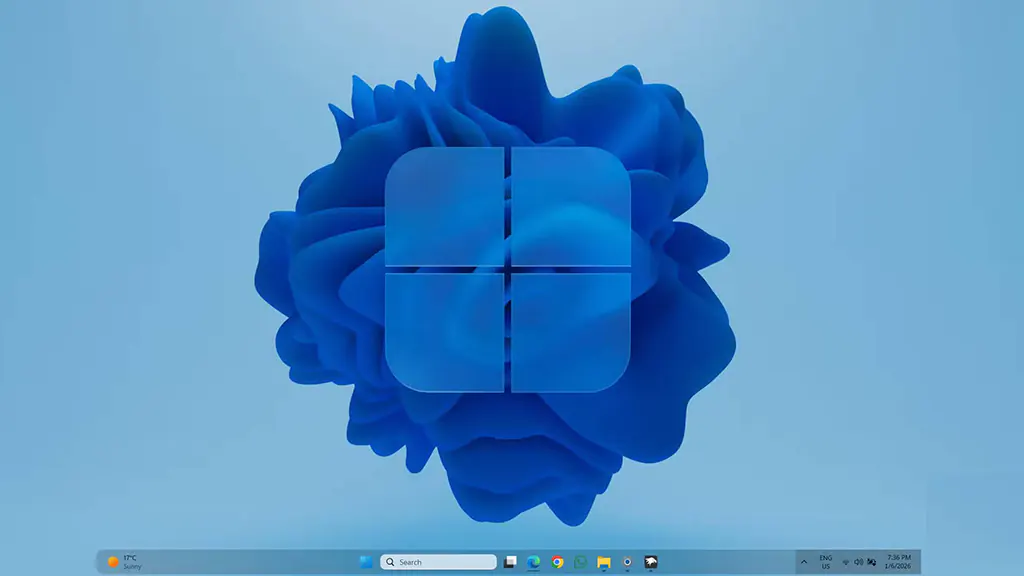The width and height of the screenshot is (1024, 576).
Task: Check the battery indicator in the tray
Action: click(x=873, y=561)
